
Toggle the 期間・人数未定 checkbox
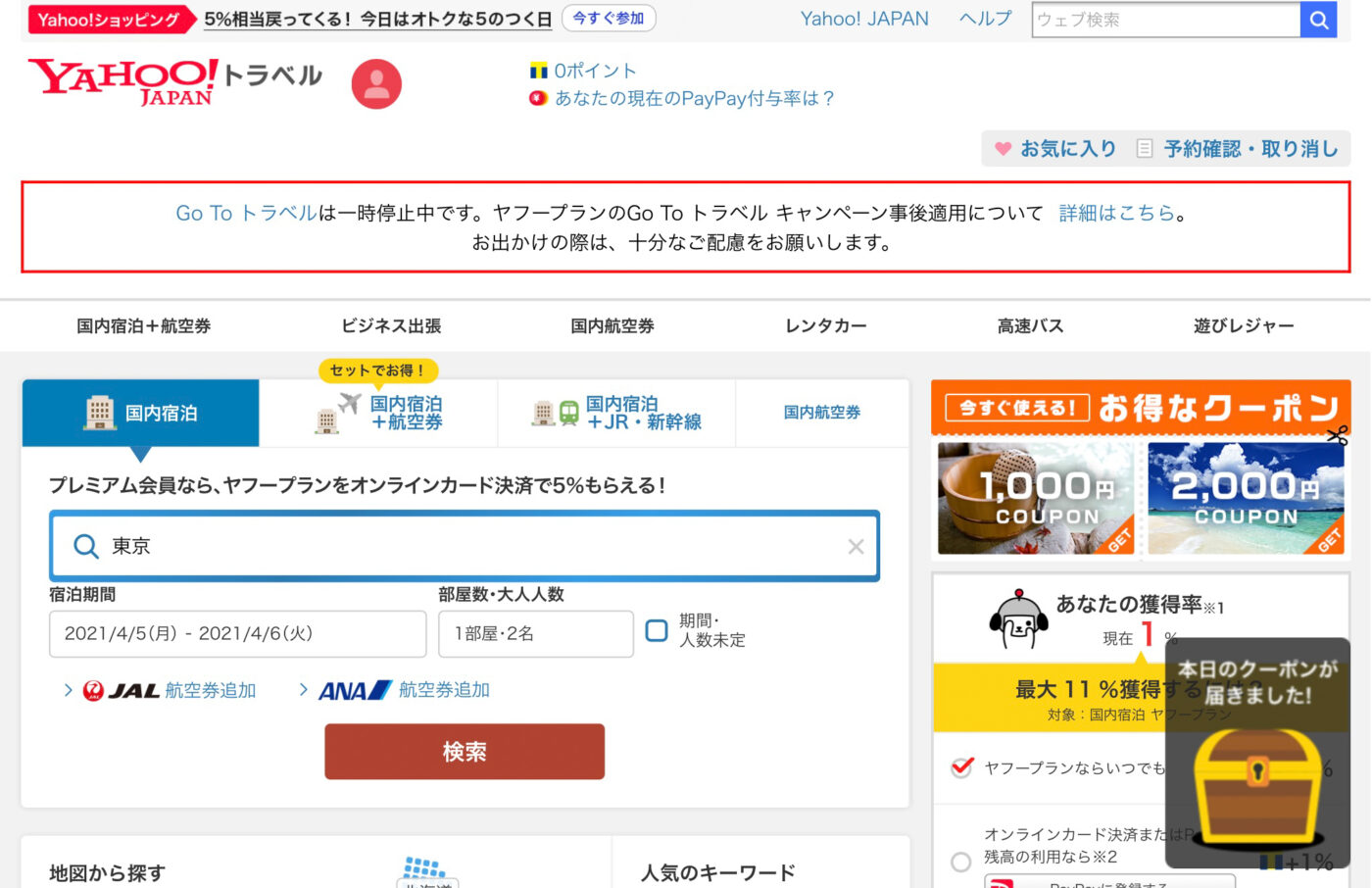tap(657, 630)
